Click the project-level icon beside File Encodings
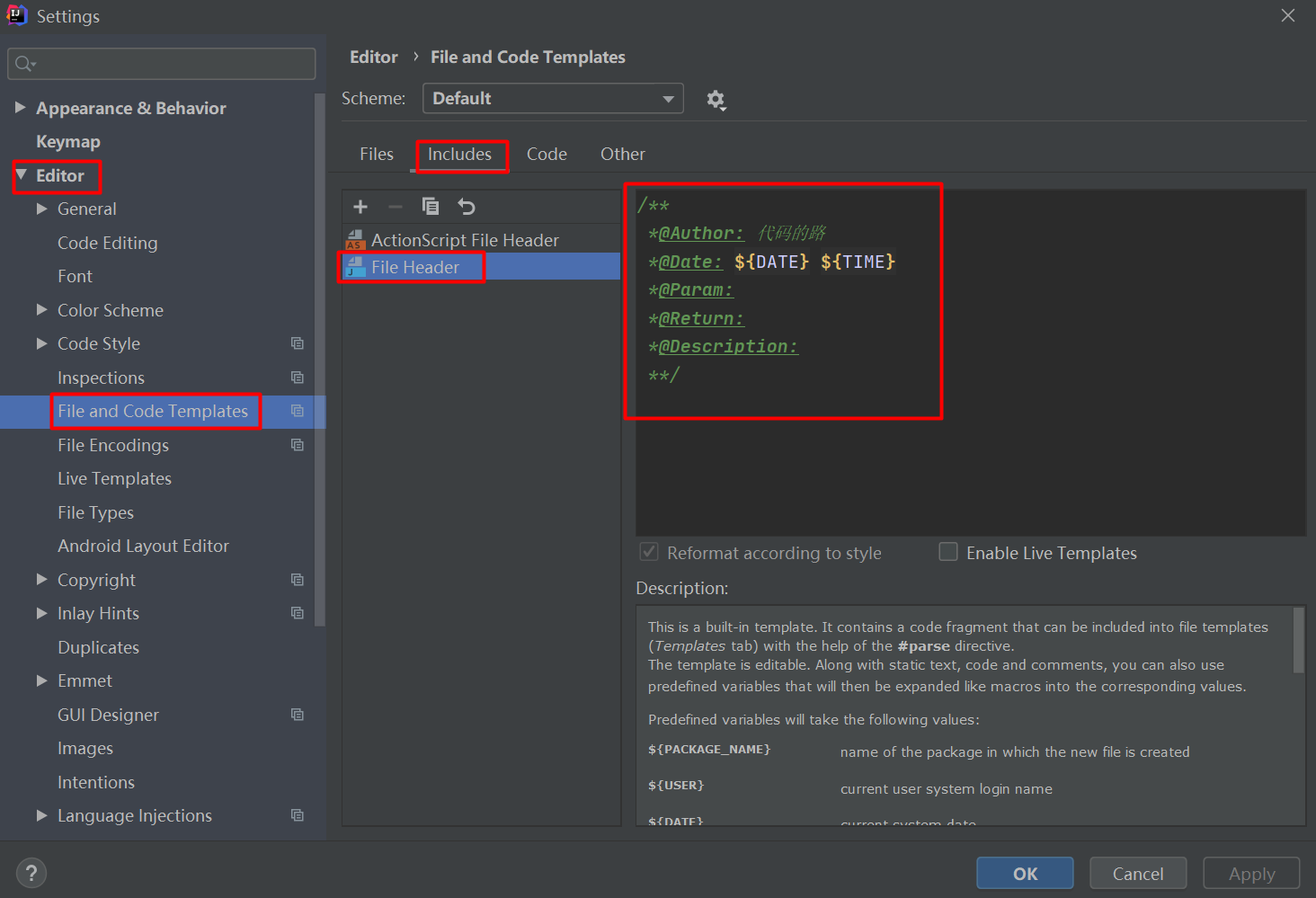 pos(298,445)
